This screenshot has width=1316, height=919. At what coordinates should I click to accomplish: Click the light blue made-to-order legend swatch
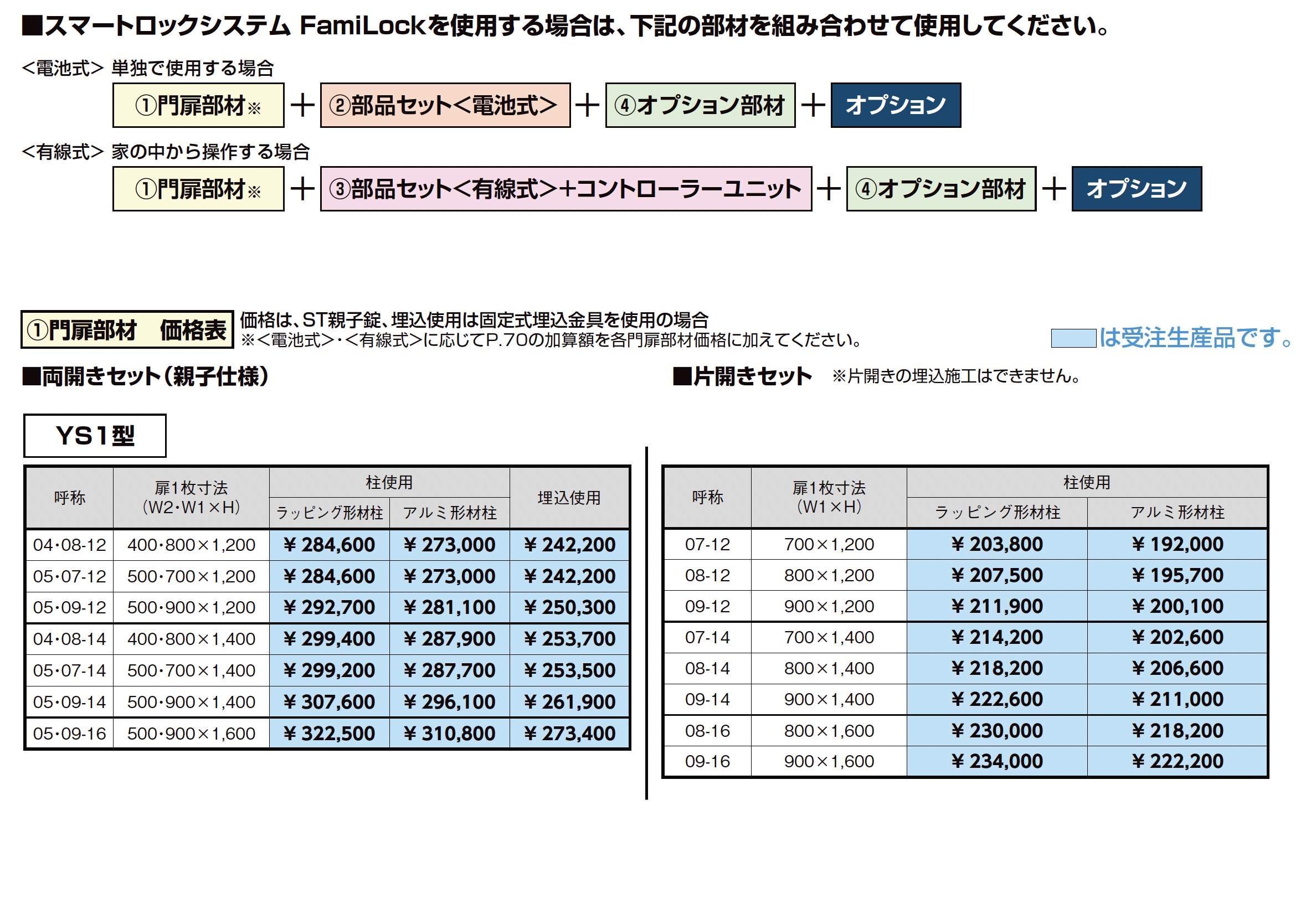(x=1073, y=338)
